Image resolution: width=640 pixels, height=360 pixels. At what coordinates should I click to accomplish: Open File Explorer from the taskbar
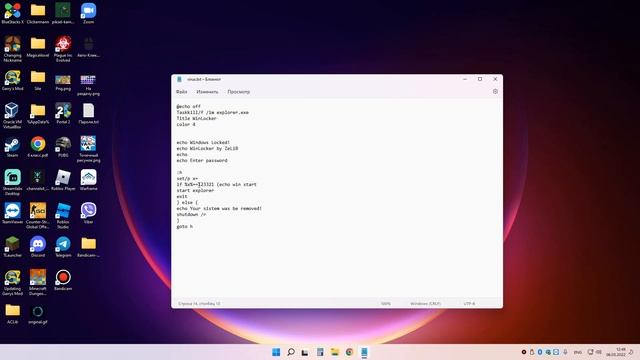pyautogui.click(x=335, y=352)
